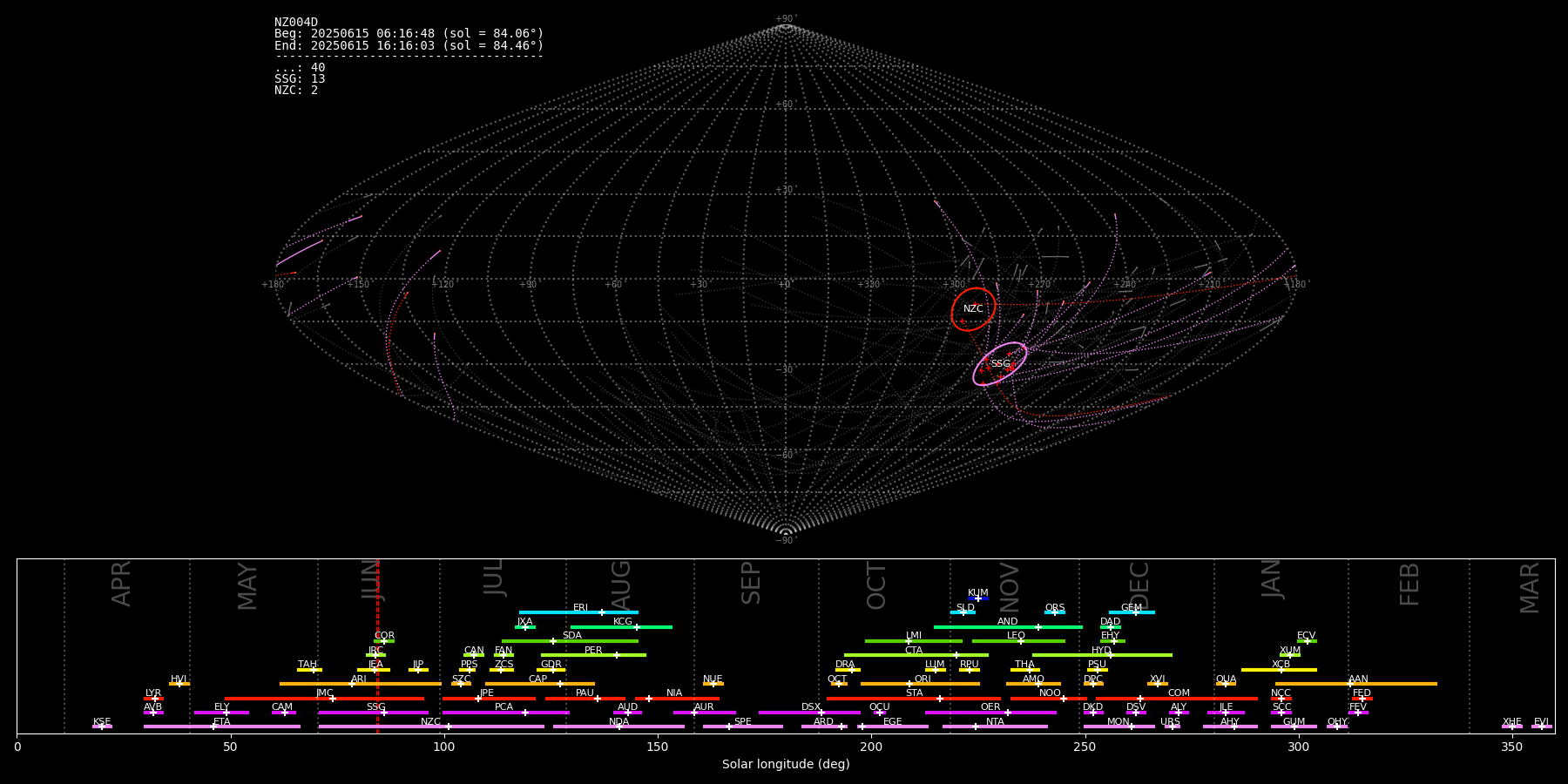Click the EVI shower label
This screenshot has width=1568, height=784.
pyautogui.click(x=1541, y=722)
